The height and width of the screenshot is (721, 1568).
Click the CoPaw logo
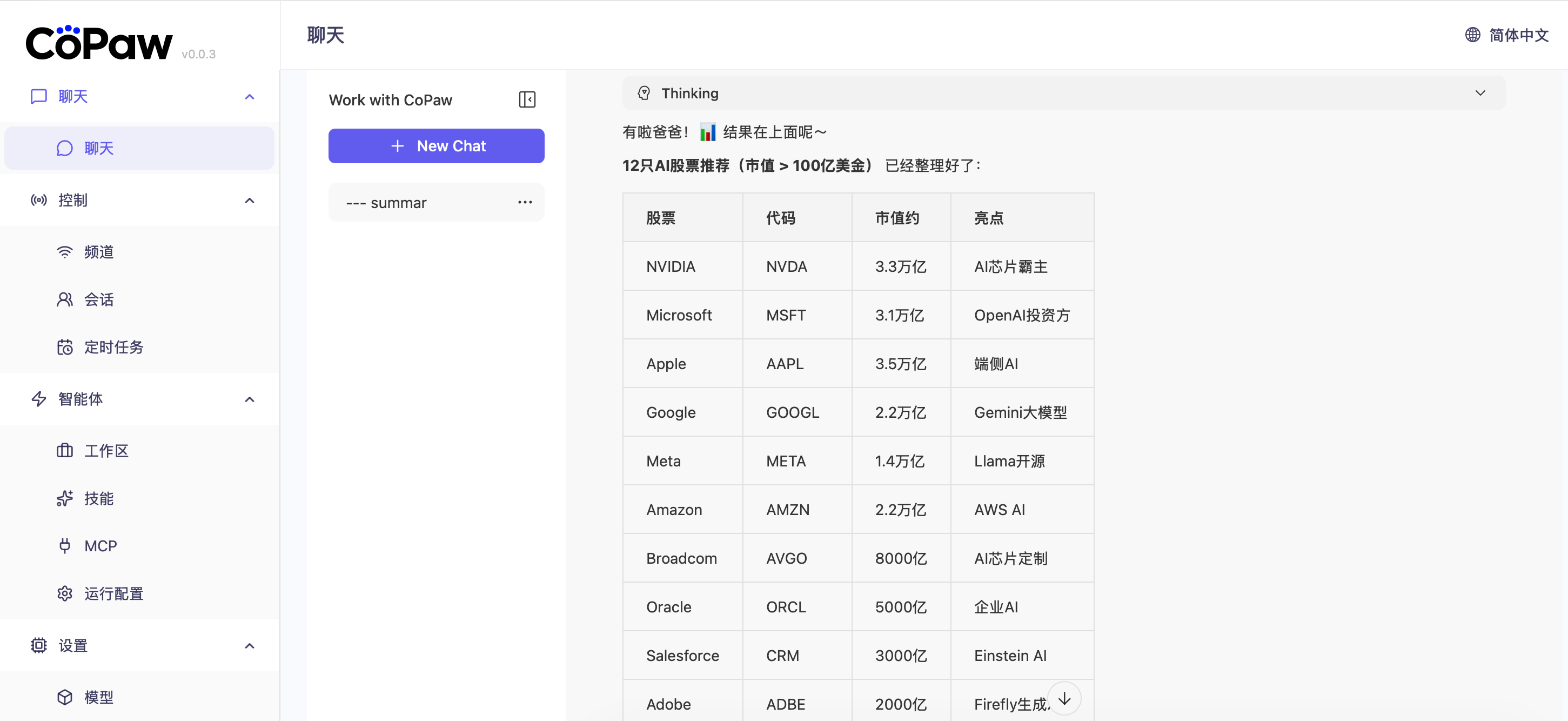(x=99, y=44)
